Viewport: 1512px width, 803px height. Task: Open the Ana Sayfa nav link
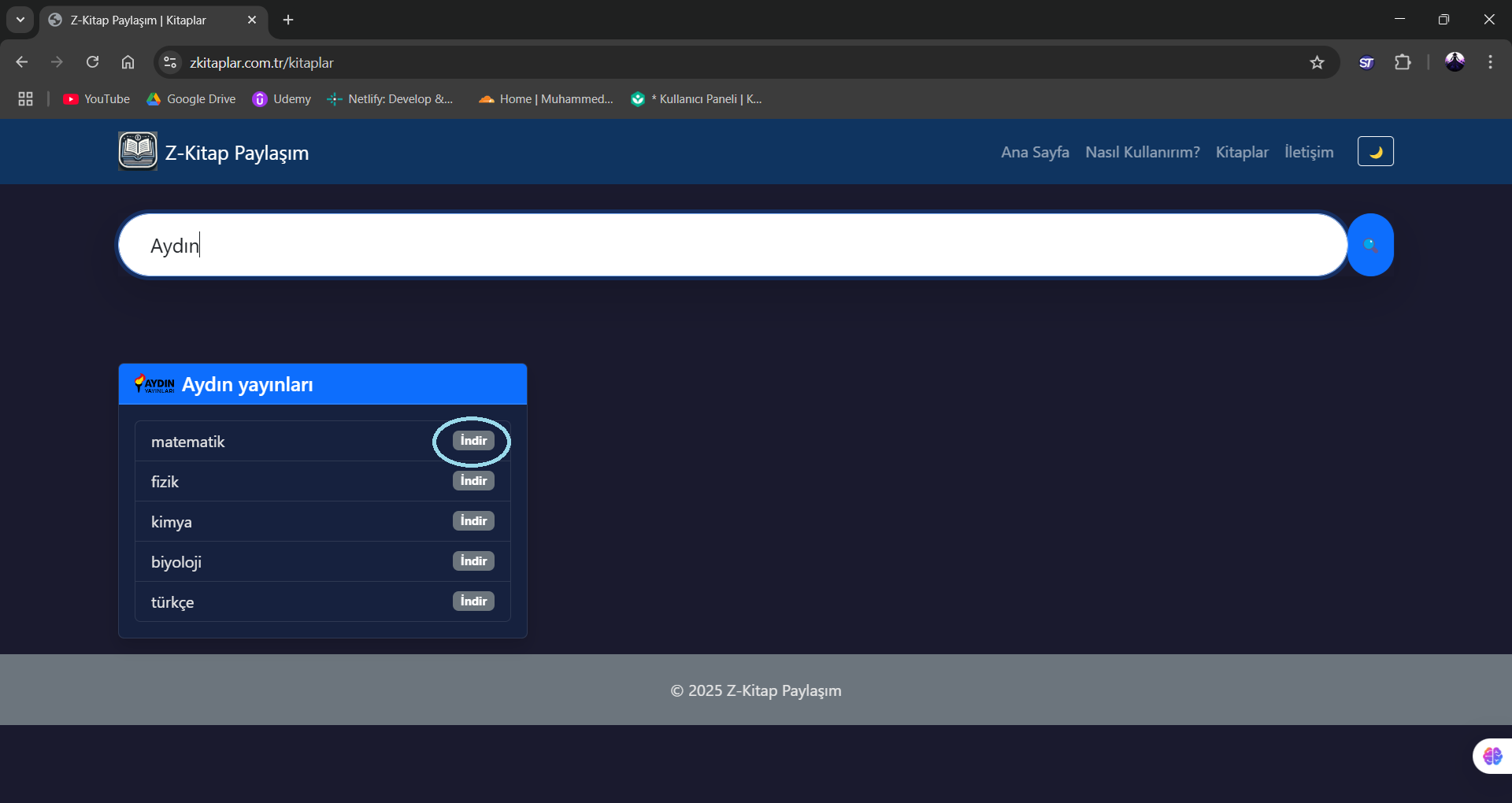1035,152
